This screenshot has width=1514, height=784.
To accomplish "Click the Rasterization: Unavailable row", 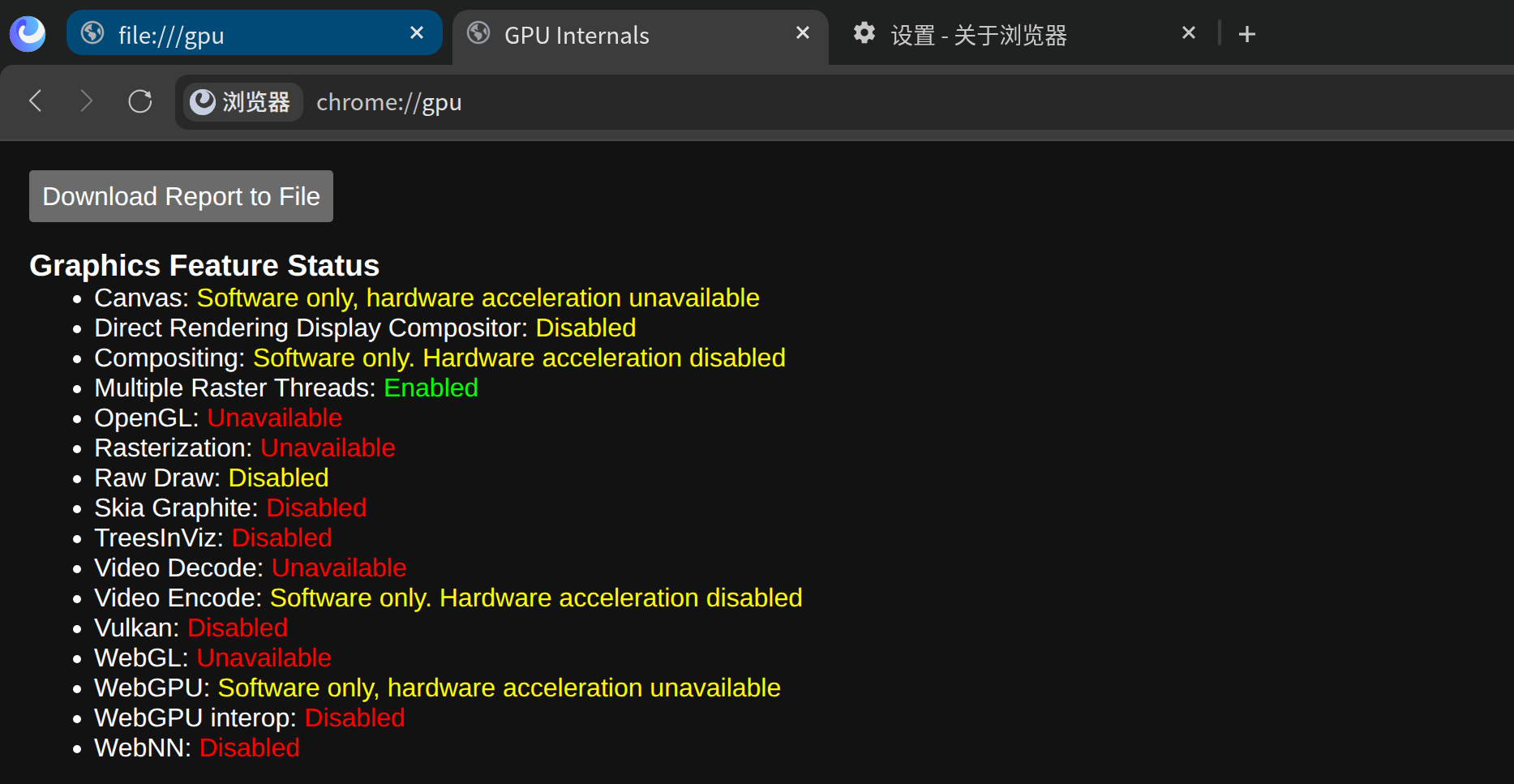I will [x=245, y=448].
